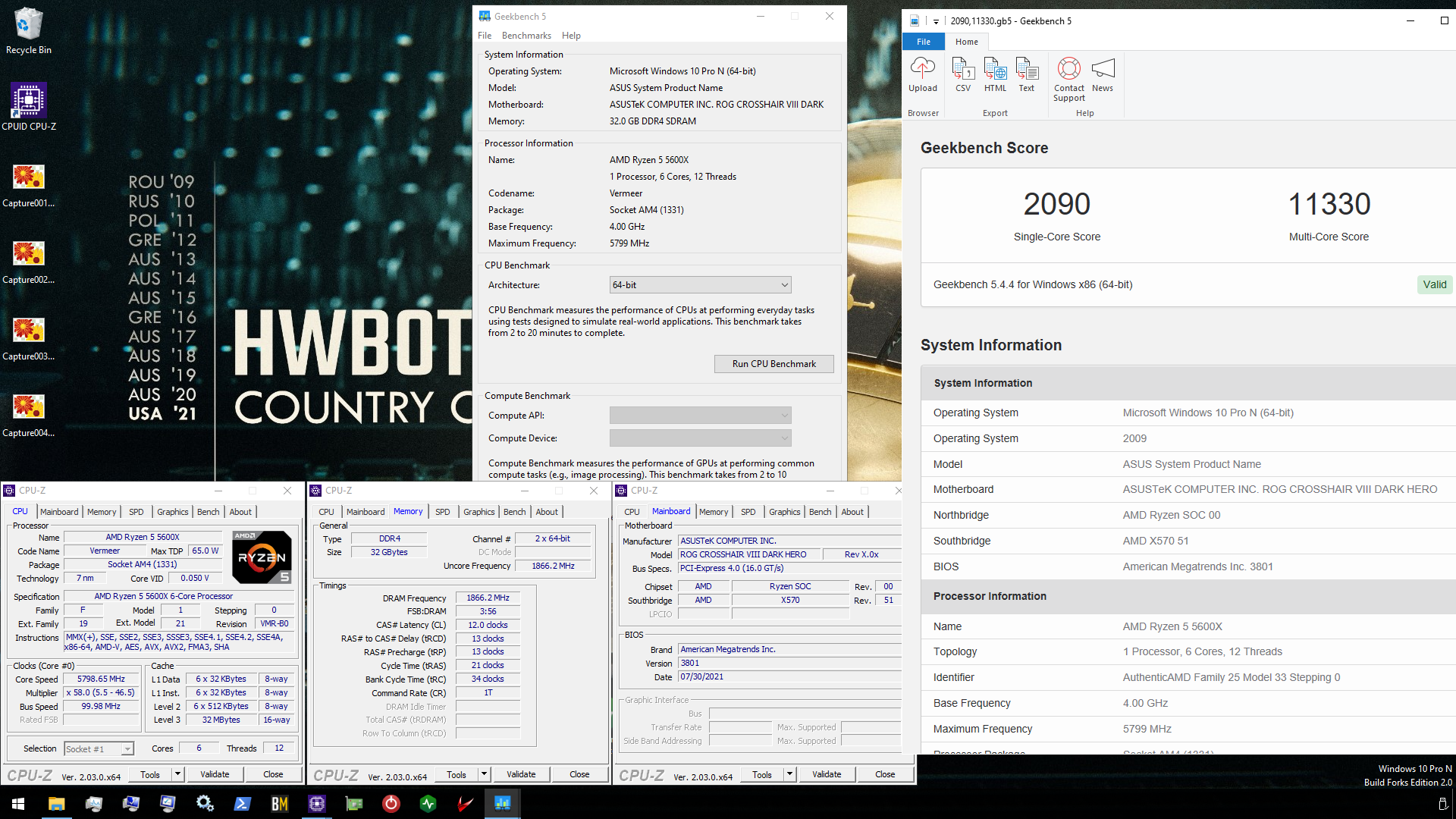
Task: Click the Upload icon in Geekbench ribbon
Action: point(923,75)
